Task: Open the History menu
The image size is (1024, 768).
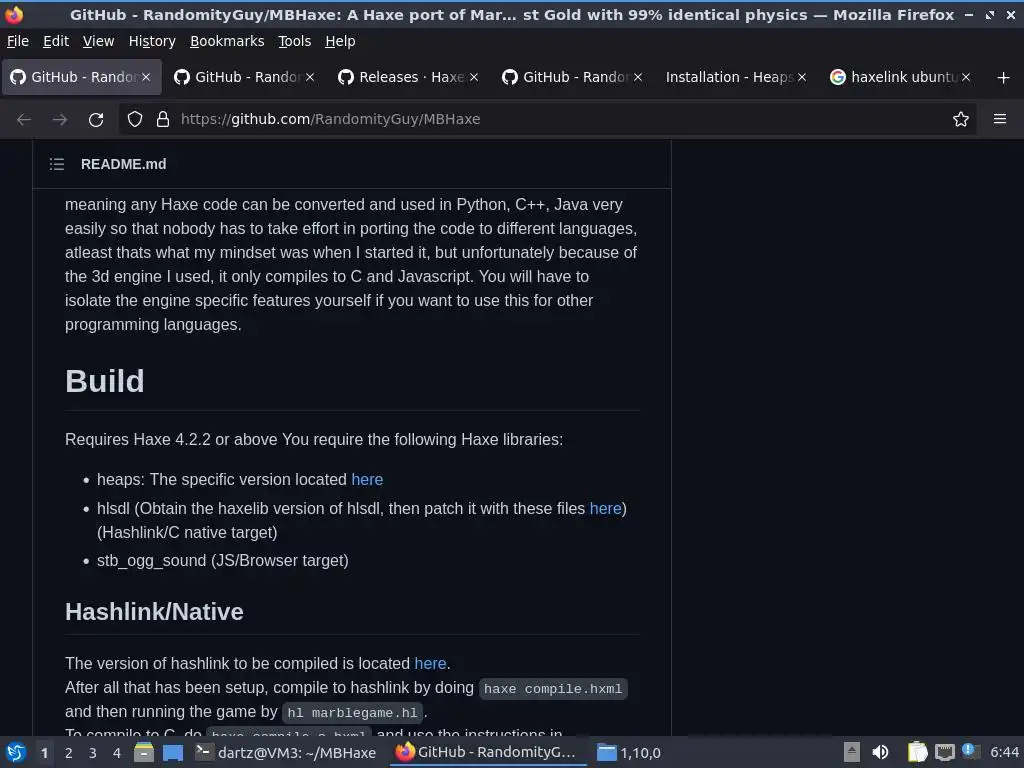Action: [x=152, y=41]
